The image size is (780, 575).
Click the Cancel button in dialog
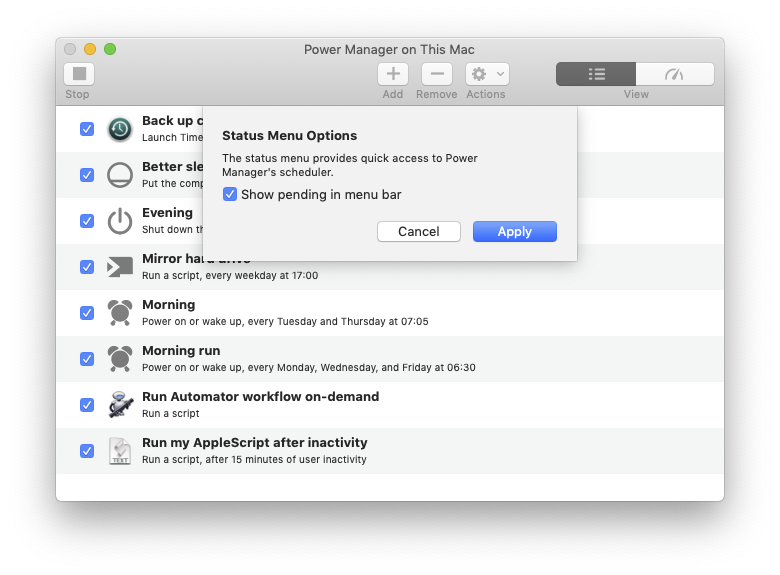[x=418, y=232]
